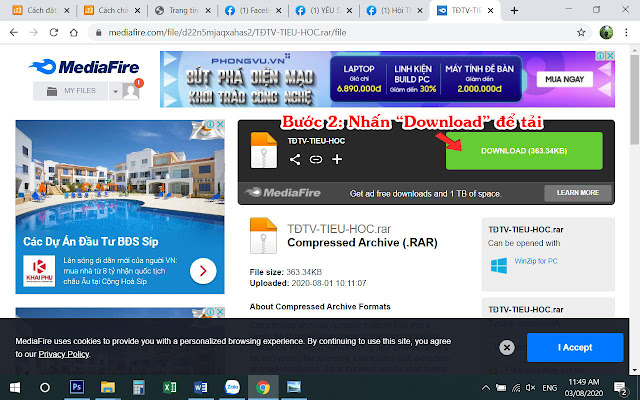The width and height of the screenshot is (640, 400).
Task: Click the MediaFire logo in header
Action: (x=84, y=67)
